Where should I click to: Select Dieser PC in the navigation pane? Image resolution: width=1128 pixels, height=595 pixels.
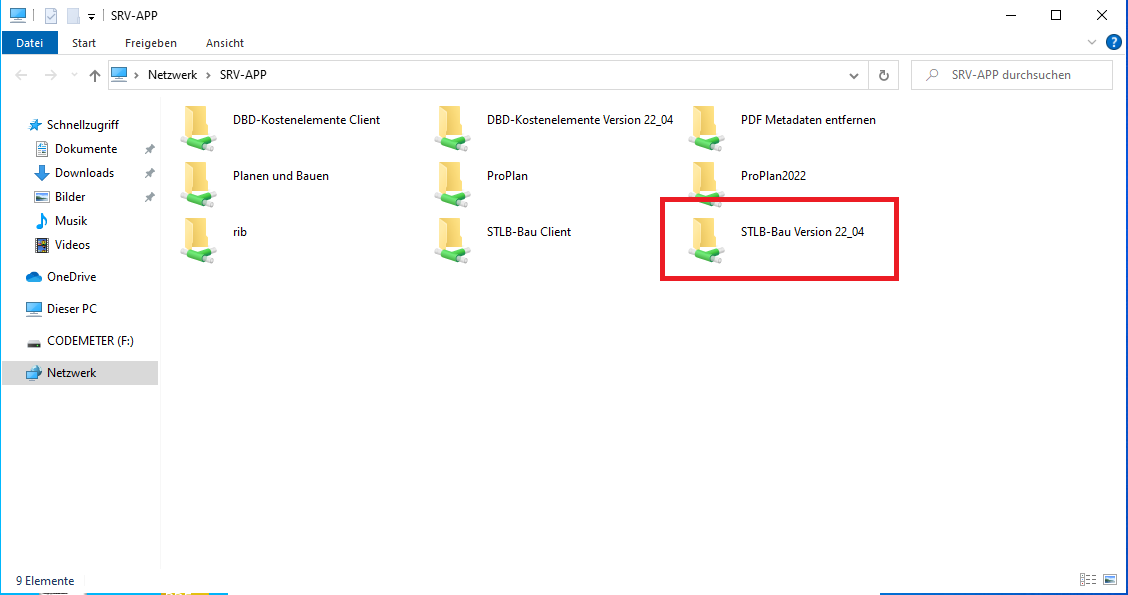point(71,309)
